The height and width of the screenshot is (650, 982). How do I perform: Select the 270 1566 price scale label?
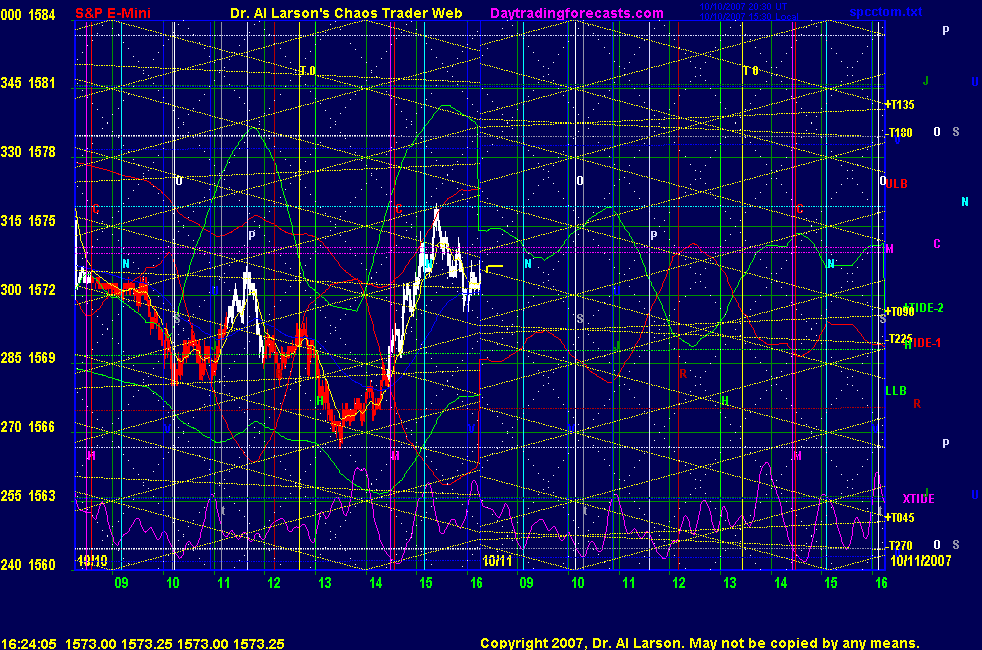click(x=28, y=426)
